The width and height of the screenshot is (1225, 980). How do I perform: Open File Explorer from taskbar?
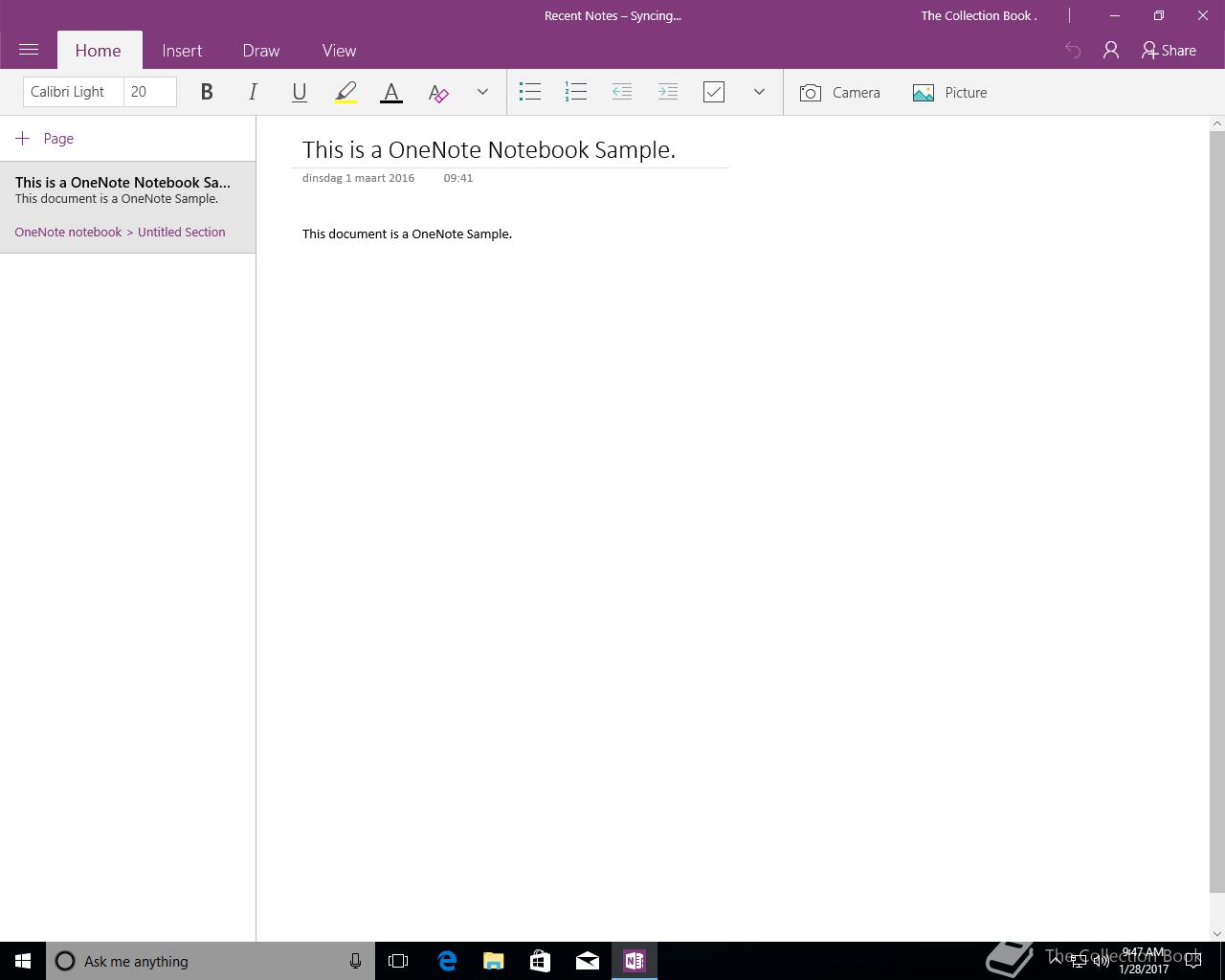(494, 961)
